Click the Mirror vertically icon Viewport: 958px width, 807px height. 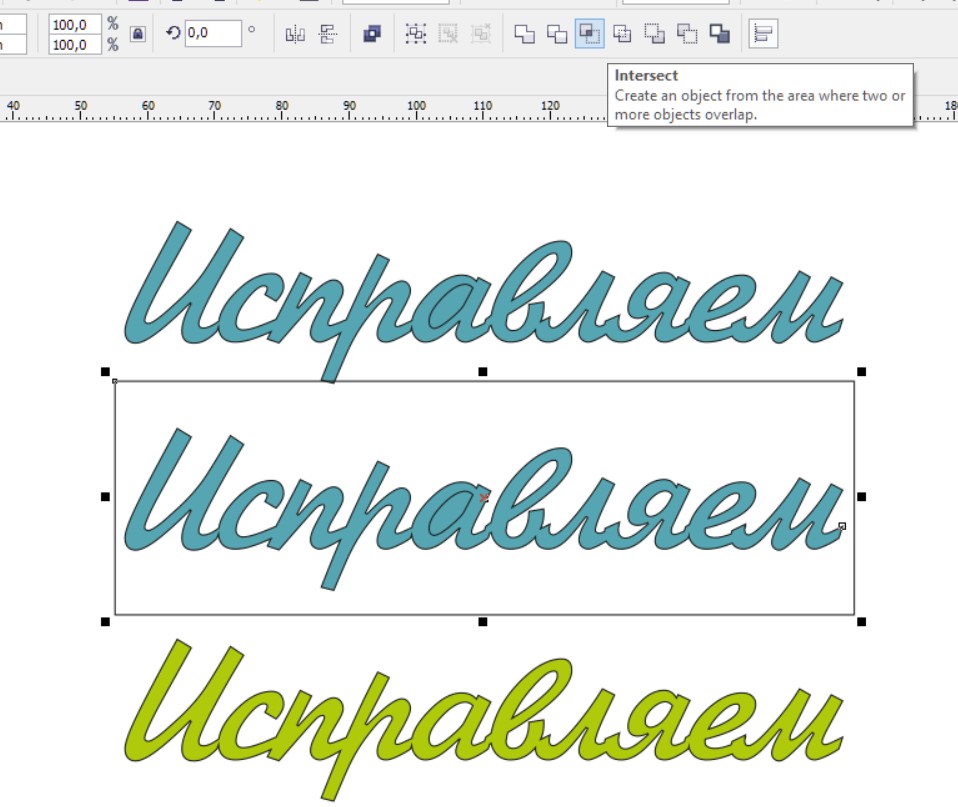[x=328, y=34]
